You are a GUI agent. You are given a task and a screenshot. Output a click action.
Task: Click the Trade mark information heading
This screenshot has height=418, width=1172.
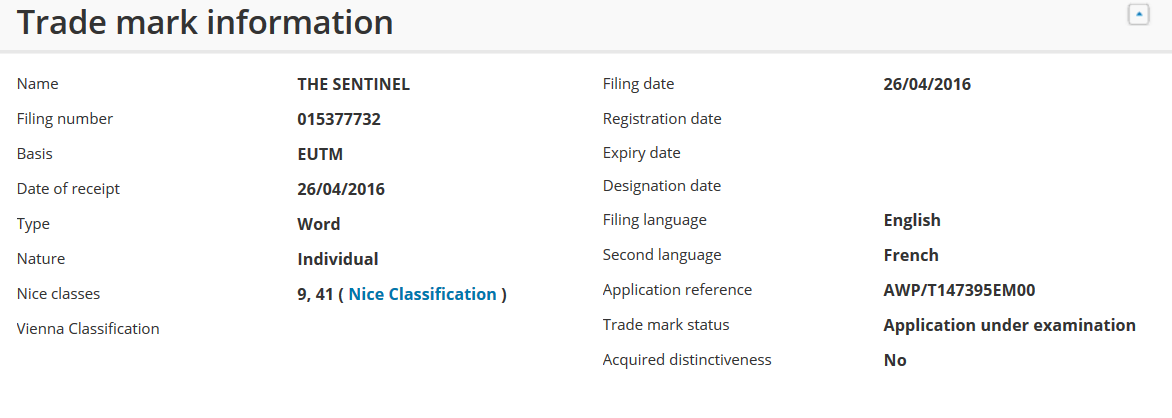click(x=205, y=23)
